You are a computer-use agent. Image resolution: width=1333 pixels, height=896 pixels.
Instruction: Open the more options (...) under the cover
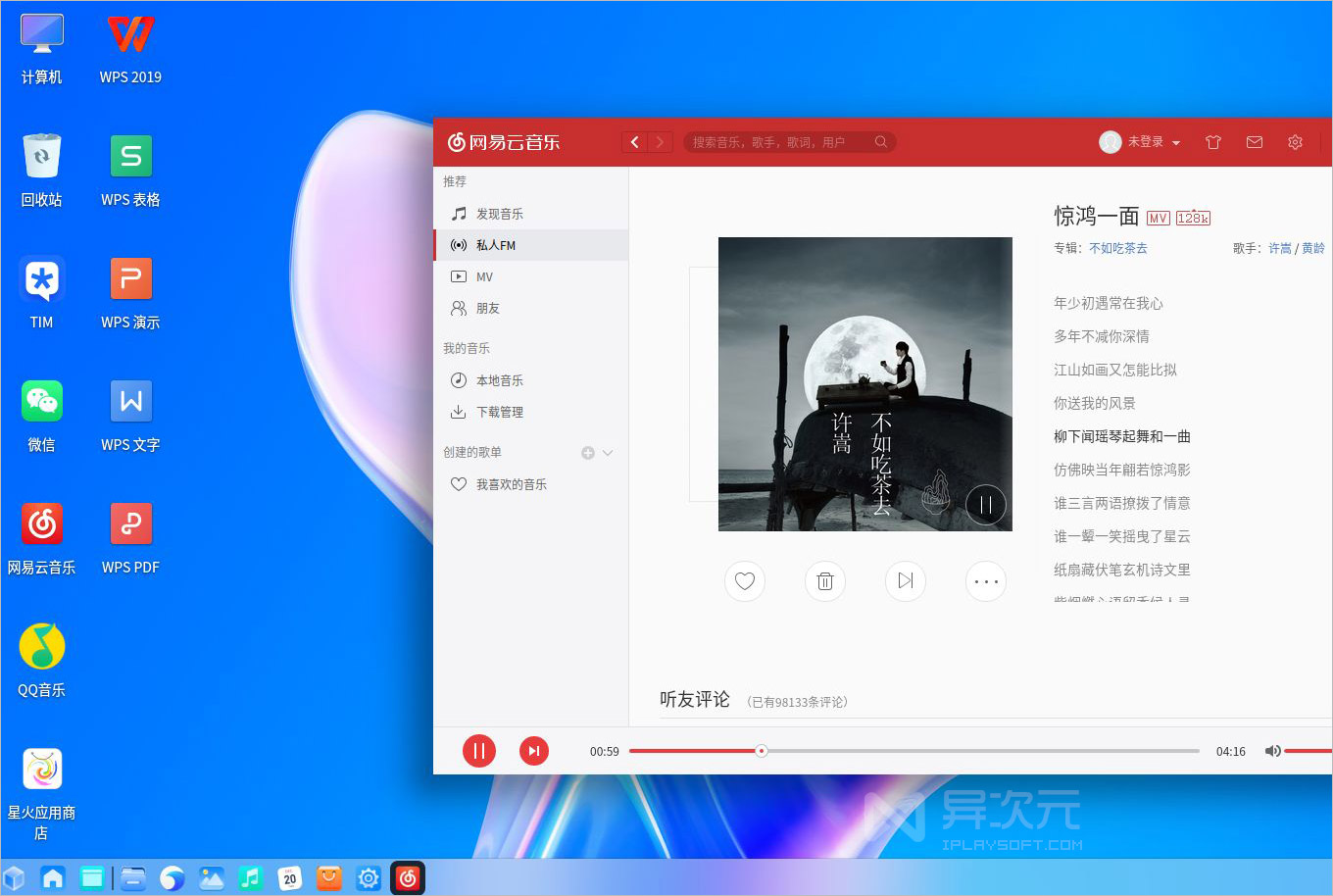986,581
